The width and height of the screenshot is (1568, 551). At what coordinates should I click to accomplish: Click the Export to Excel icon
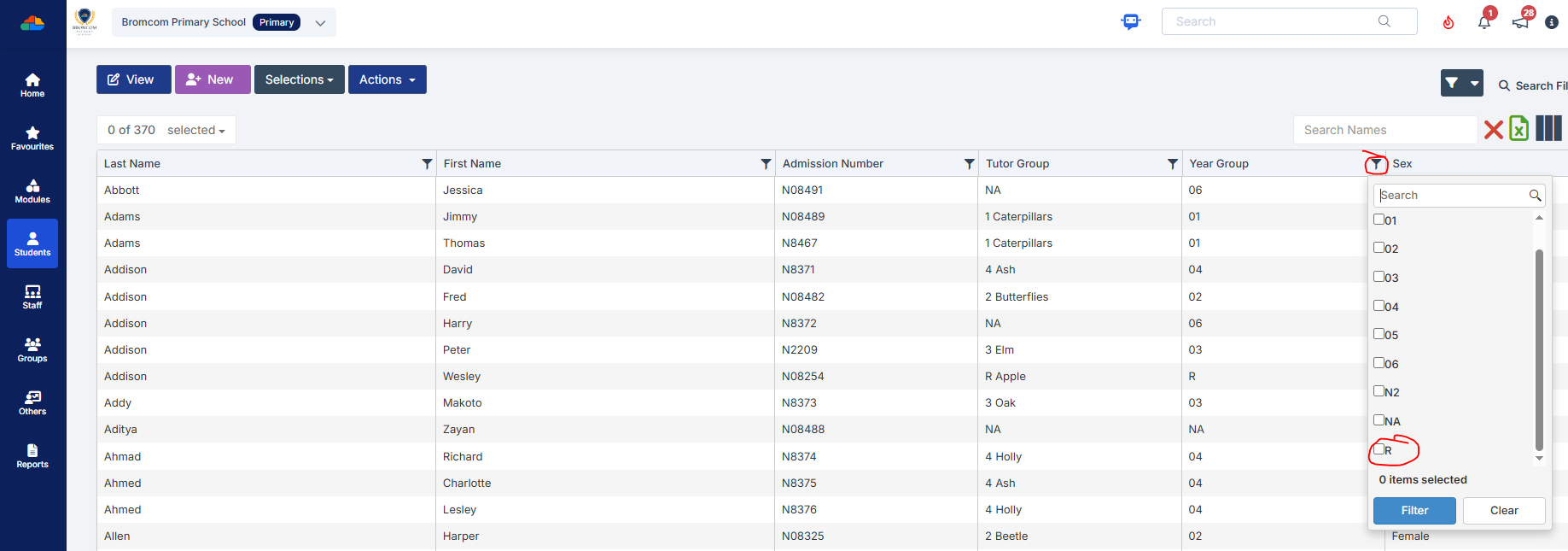click(x=1518, y=129)
